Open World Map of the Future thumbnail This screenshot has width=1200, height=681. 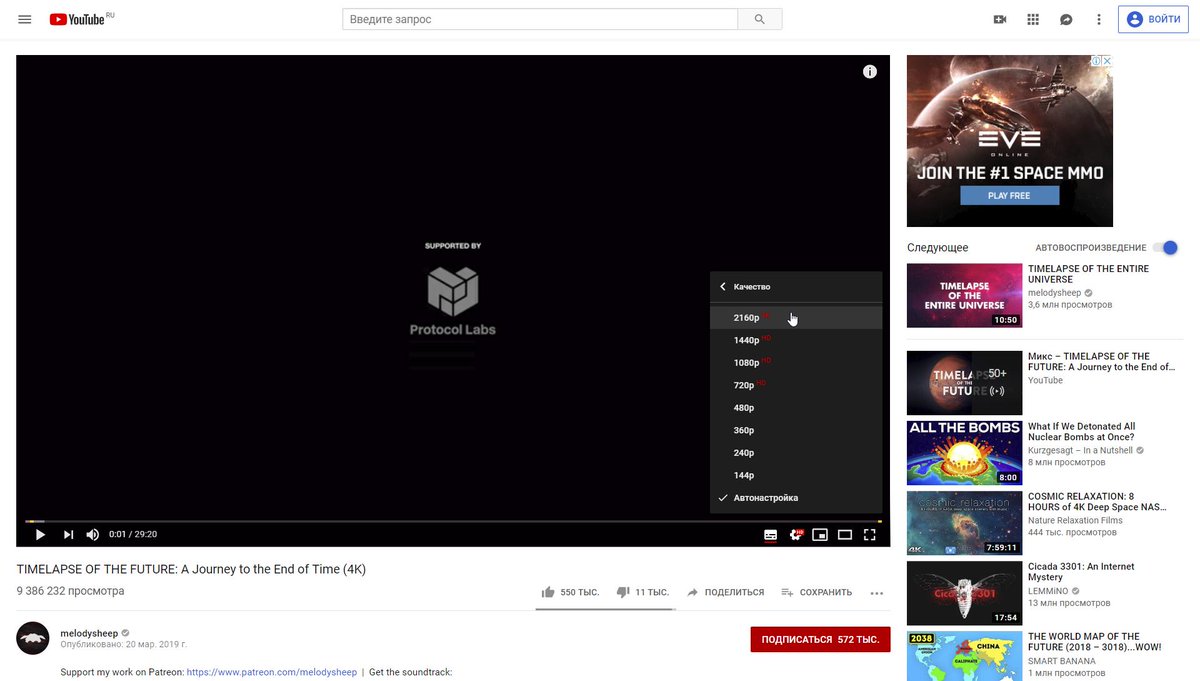[964, 655]
